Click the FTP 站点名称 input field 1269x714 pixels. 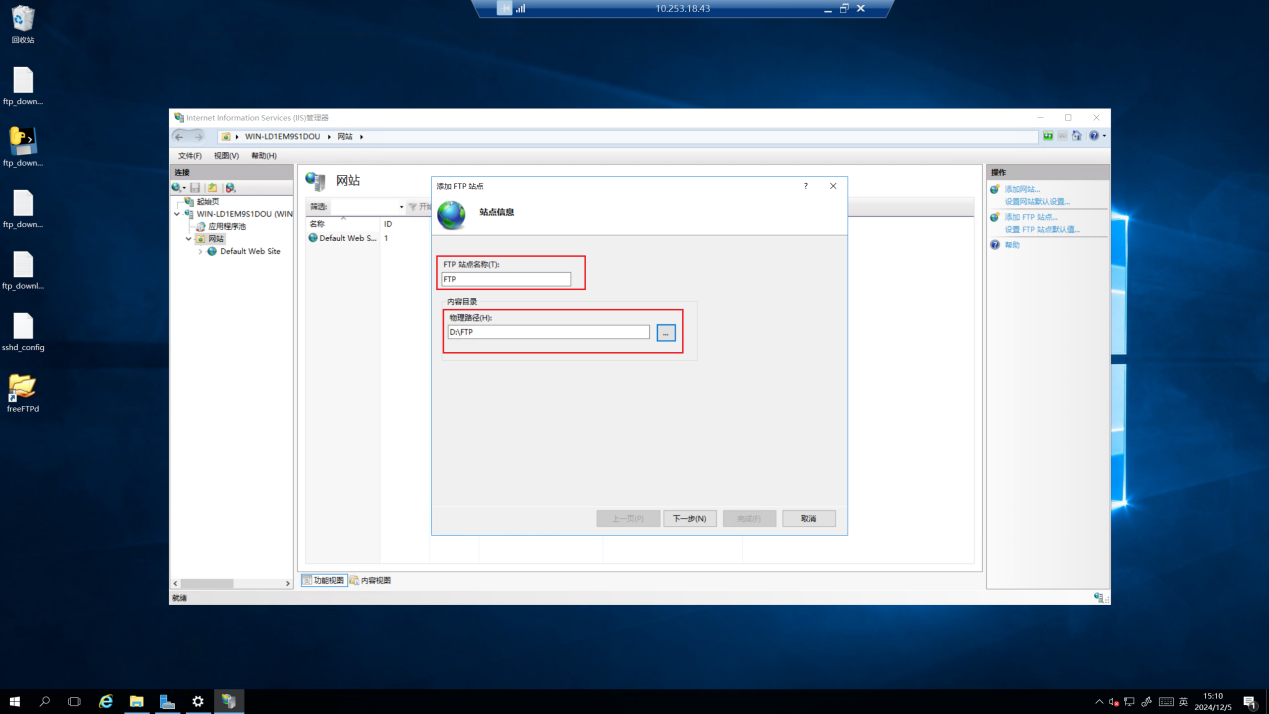(506, 279)
